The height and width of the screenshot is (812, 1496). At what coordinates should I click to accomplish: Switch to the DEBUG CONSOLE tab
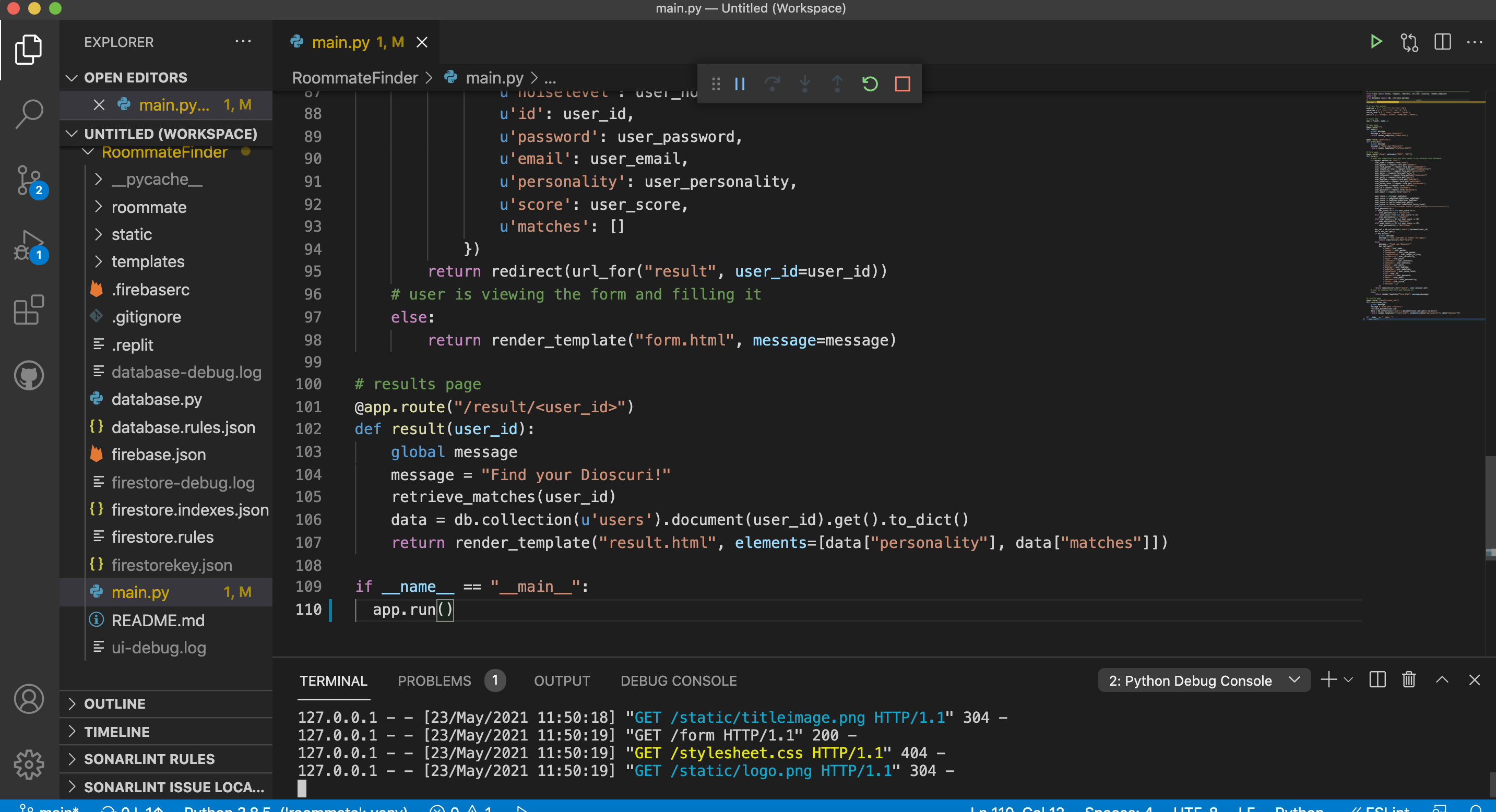[x=678, y=680]
